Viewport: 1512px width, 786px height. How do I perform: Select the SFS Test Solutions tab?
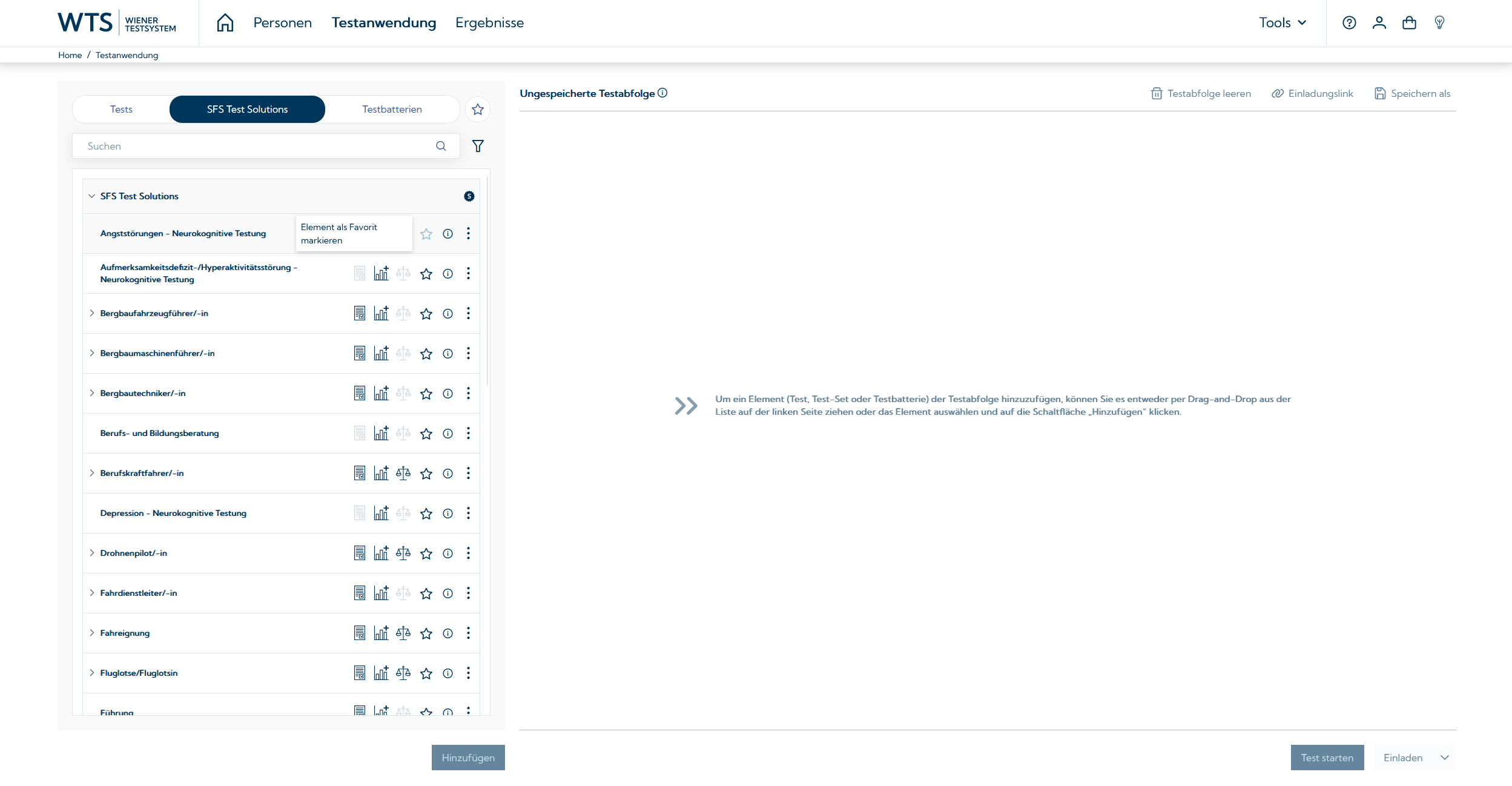(247, 110)
